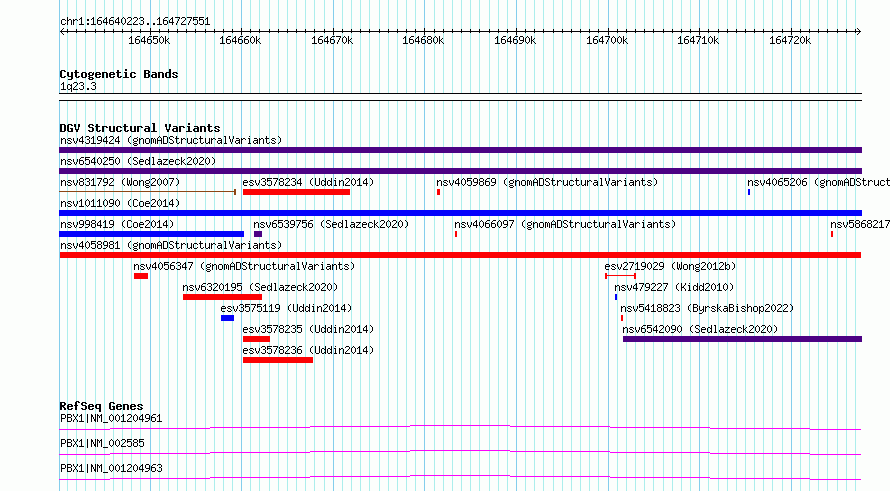Image resolution: width=890 pixels, height=491 pixels.
Task: Select the red esv3578234 variant bar
Action: (x=296, y=192)
